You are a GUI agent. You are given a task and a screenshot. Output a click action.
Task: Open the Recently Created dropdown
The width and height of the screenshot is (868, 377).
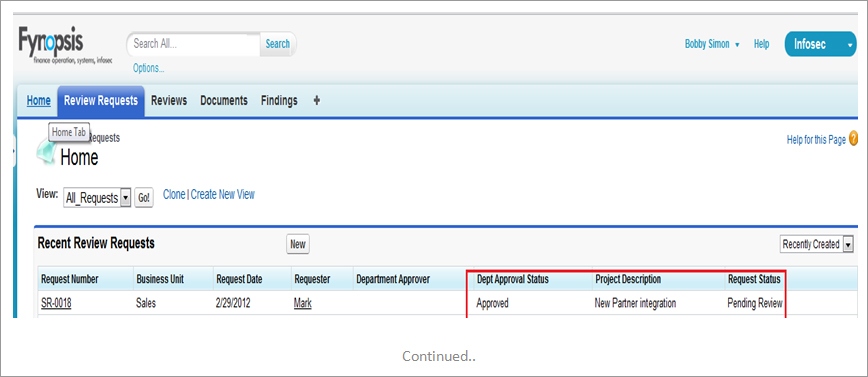[x=816, y=245]
